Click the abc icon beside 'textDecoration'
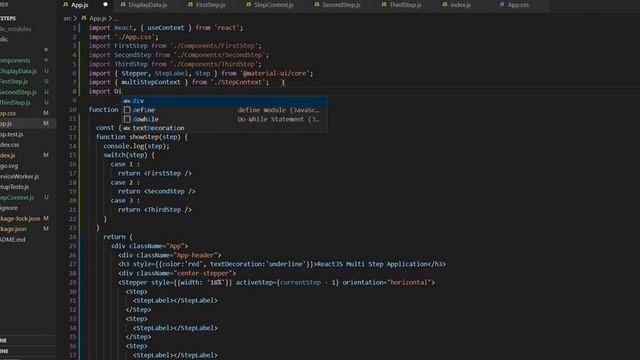Viewport: 640px width, 360px height. click(x=127, y=128)
